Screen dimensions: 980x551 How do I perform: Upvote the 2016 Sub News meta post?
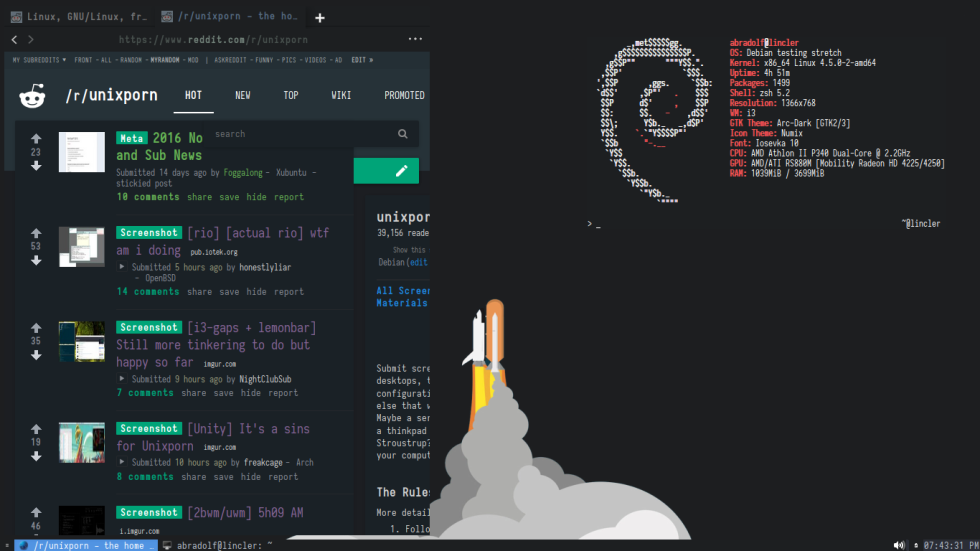[x=36, y=139]
